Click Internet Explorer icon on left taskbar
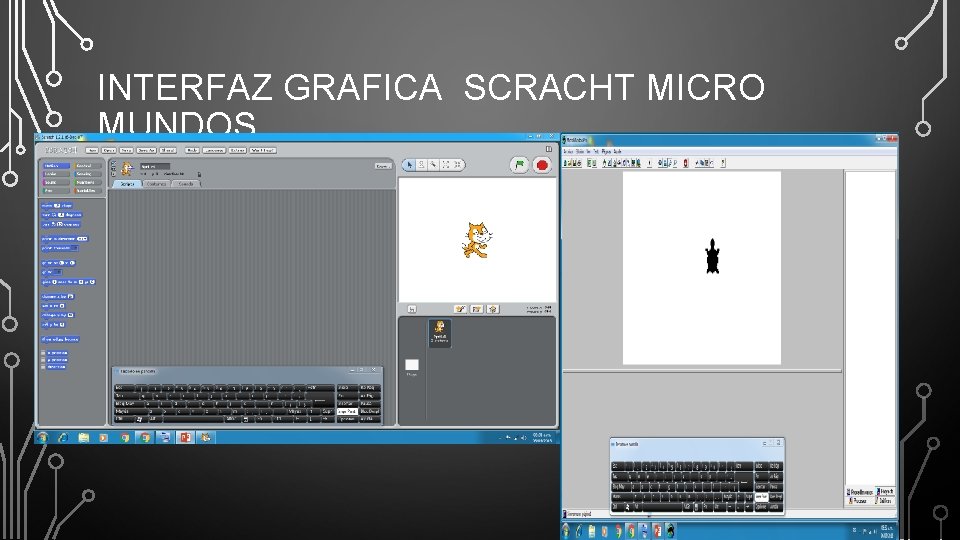 click(x=62, y=437)
